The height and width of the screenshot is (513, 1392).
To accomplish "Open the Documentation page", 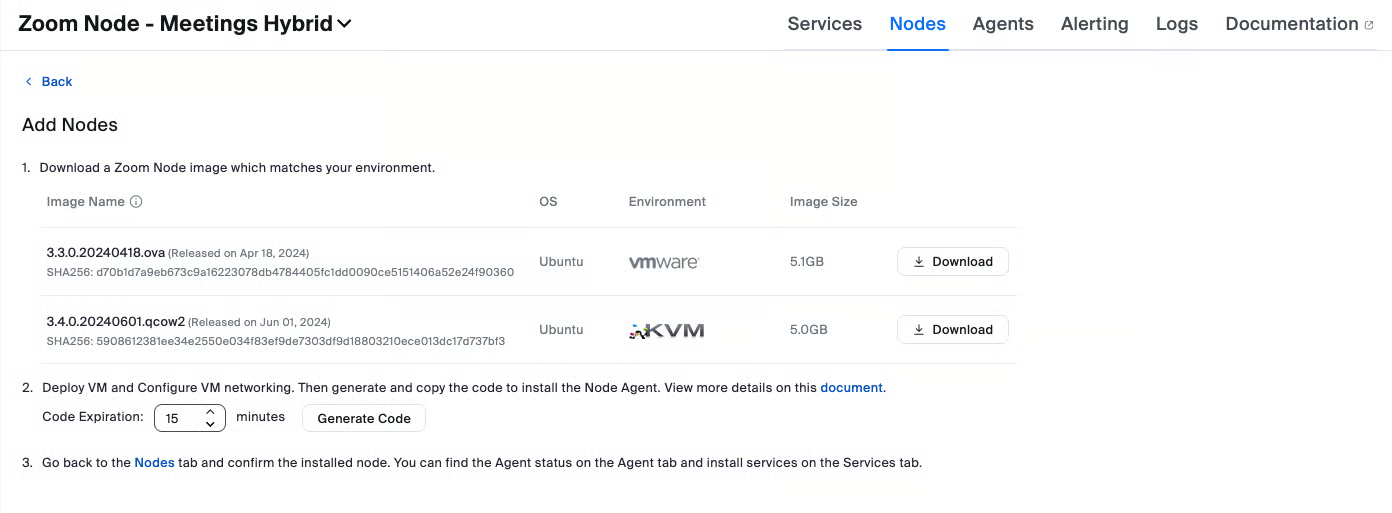I will click(1291, 24).
